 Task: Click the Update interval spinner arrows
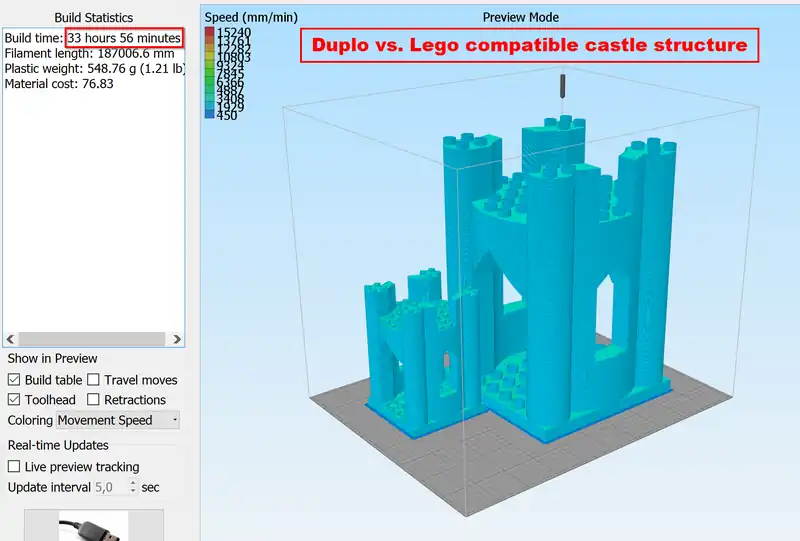[132, 487]
